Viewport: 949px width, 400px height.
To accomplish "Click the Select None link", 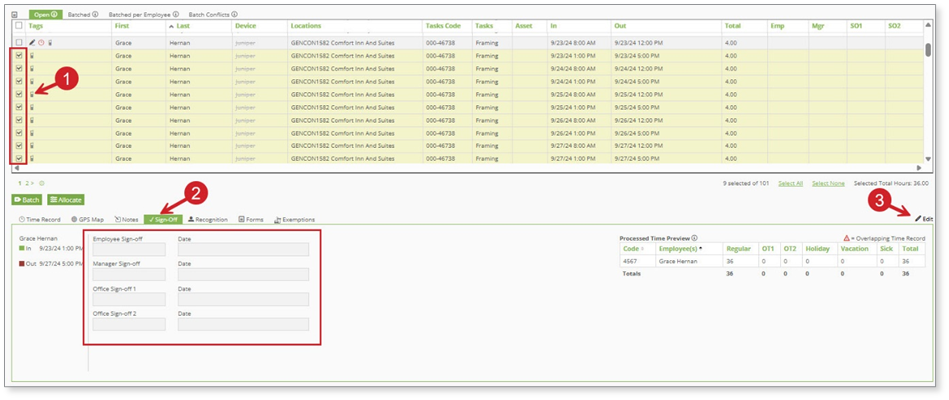I will pos(826,183).
